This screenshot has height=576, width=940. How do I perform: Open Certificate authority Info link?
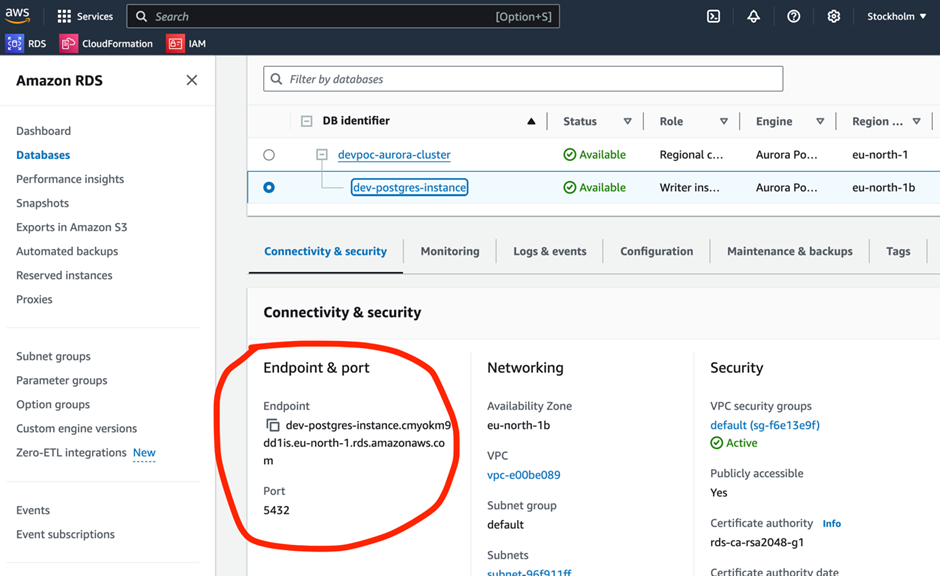tap(831, 524)
